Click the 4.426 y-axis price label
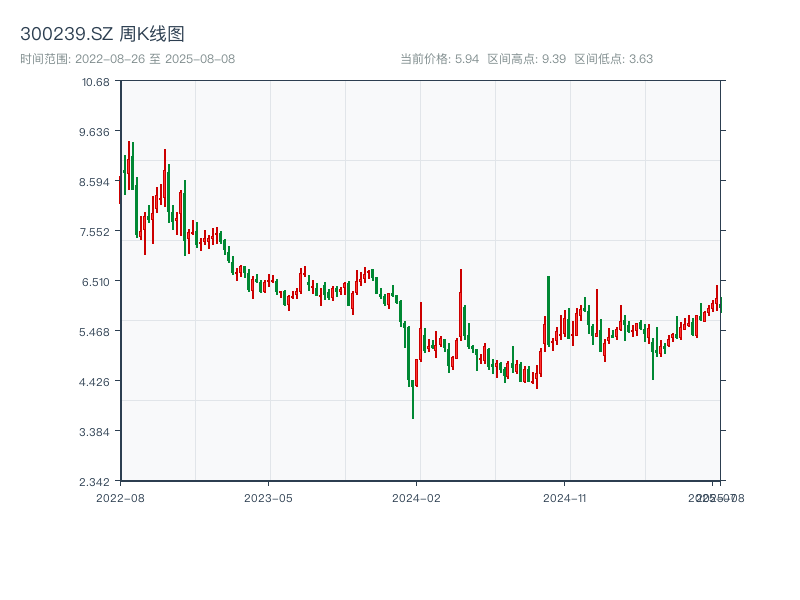The width and height of the screenshot is (800, 600). (96, 381)
